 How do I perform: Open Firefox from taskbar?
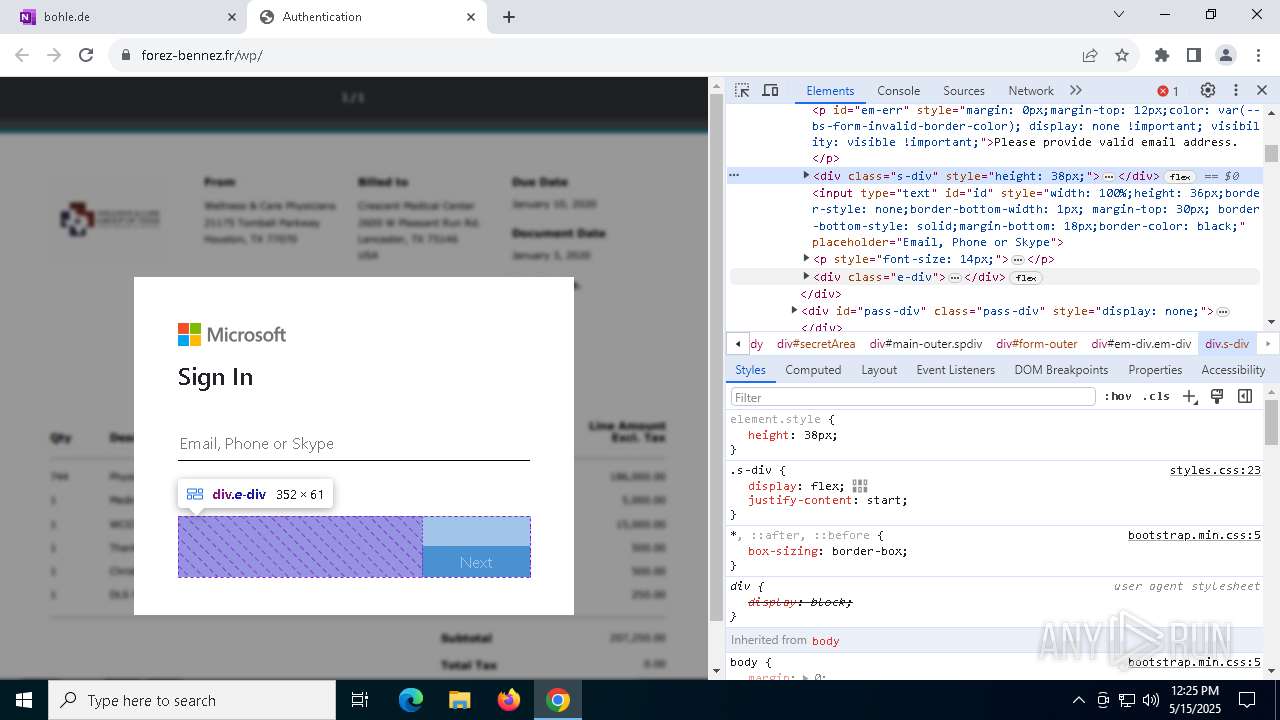coord(508,700)
